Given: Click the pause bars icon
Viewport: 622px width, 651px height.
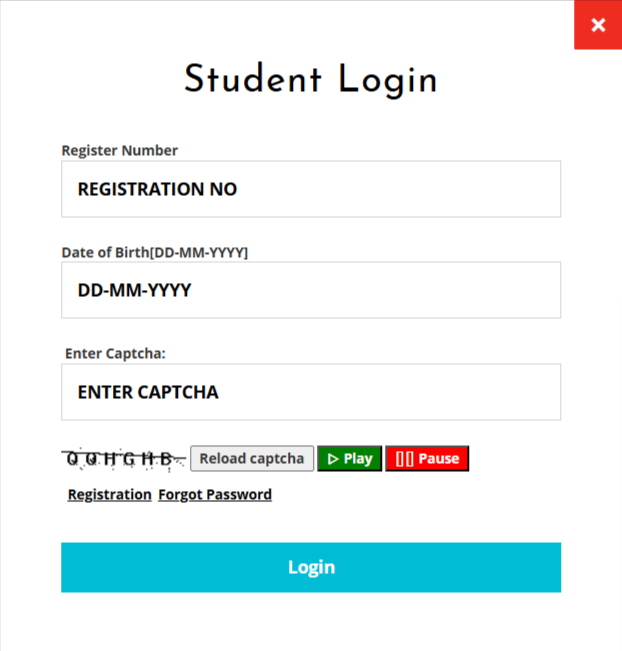Looking at the screenshot, I should pos(404,459).
